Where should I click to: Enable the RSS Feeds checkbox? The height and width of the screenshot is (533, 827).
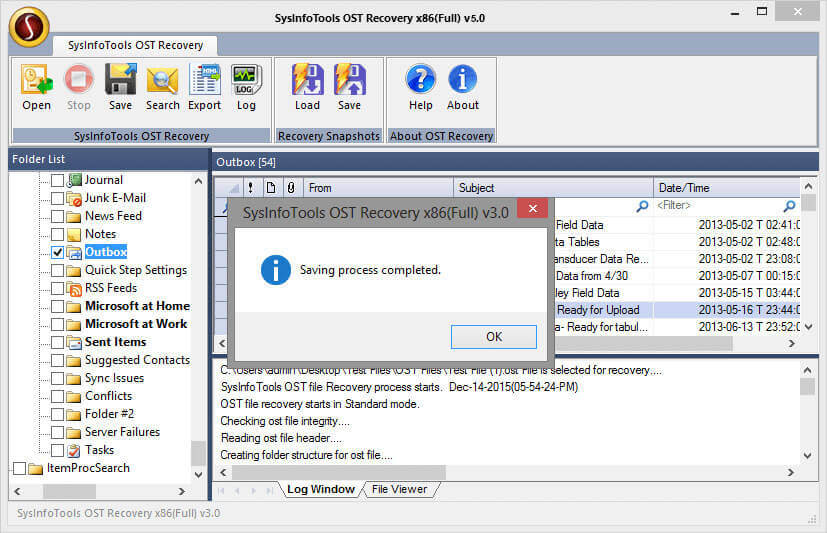[58, 288]
